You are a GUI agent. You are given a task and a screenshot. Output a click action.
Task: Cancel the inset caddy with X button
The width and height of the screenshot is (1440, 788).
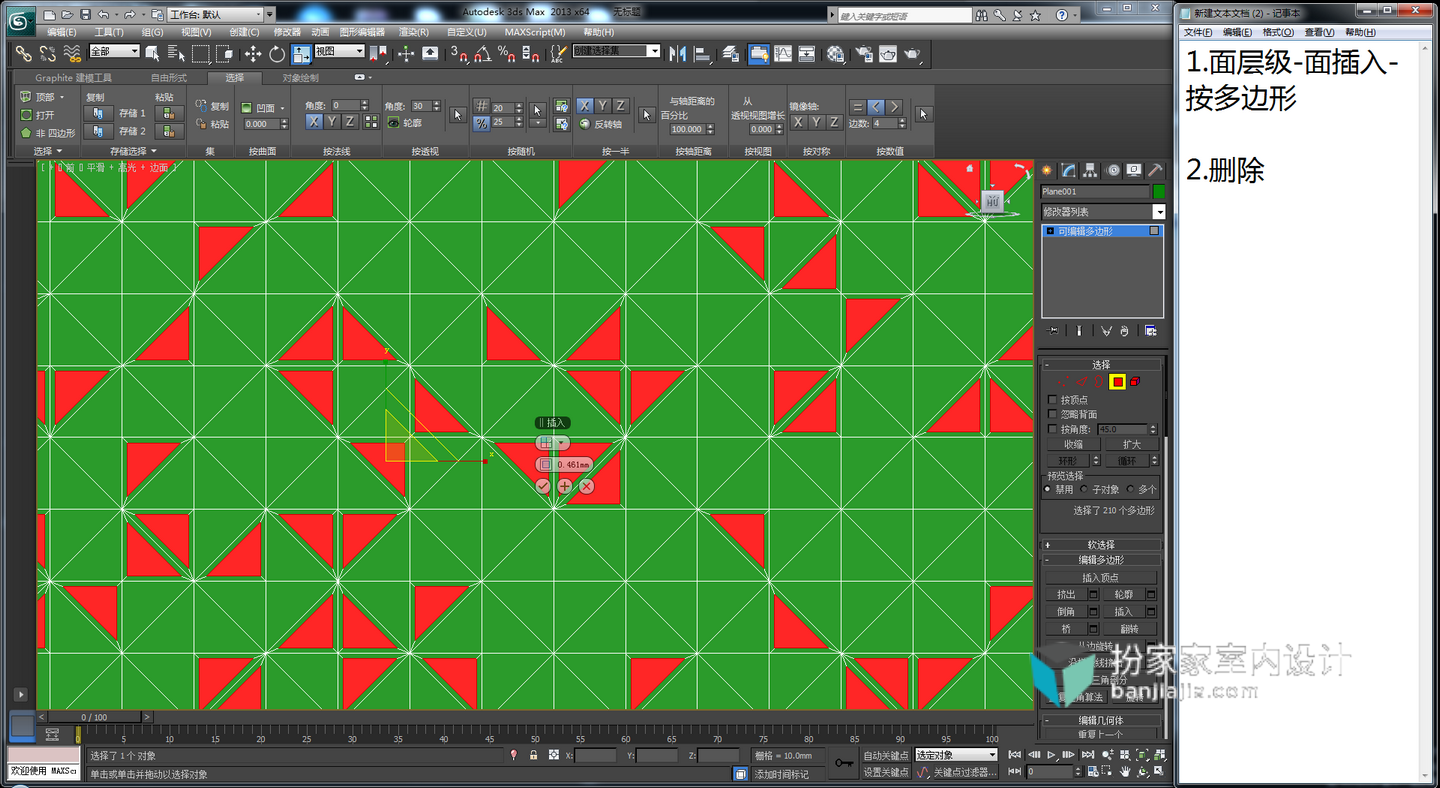pos(587,486)
